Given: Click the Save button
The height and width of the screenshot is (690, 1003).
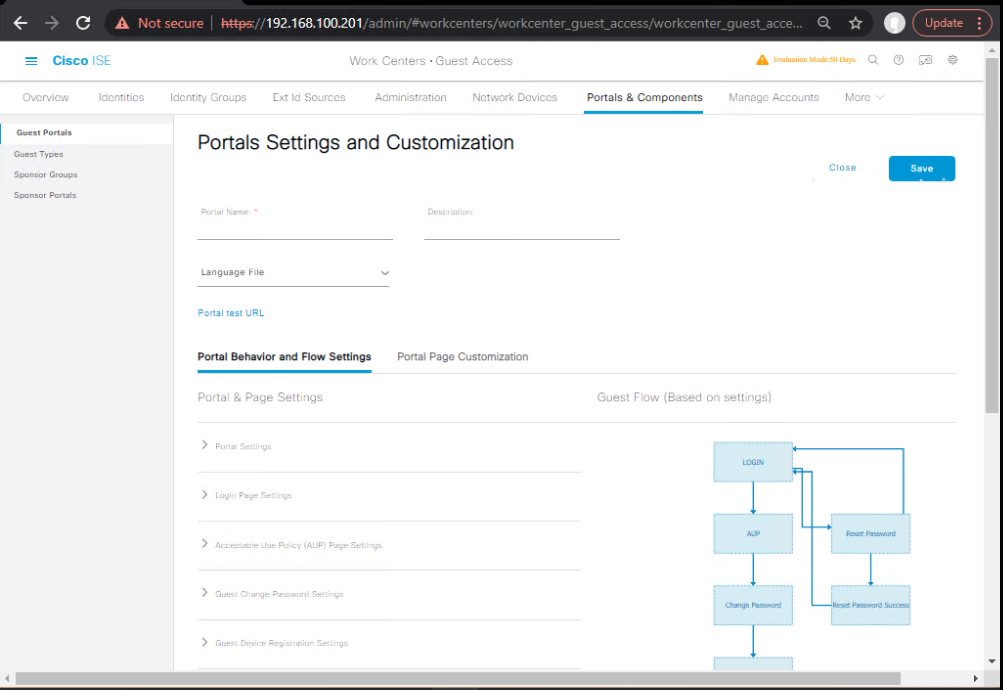Looking at the screenshot, I should coord(922,168).
